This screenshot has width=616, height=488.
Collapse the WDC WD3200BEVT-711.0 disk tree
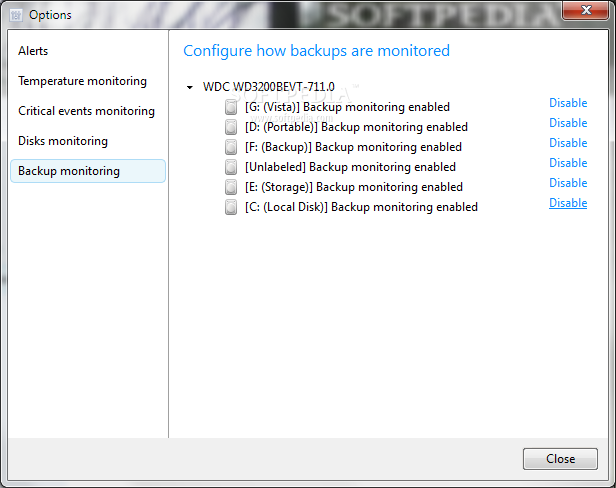(x=190, y=87)
